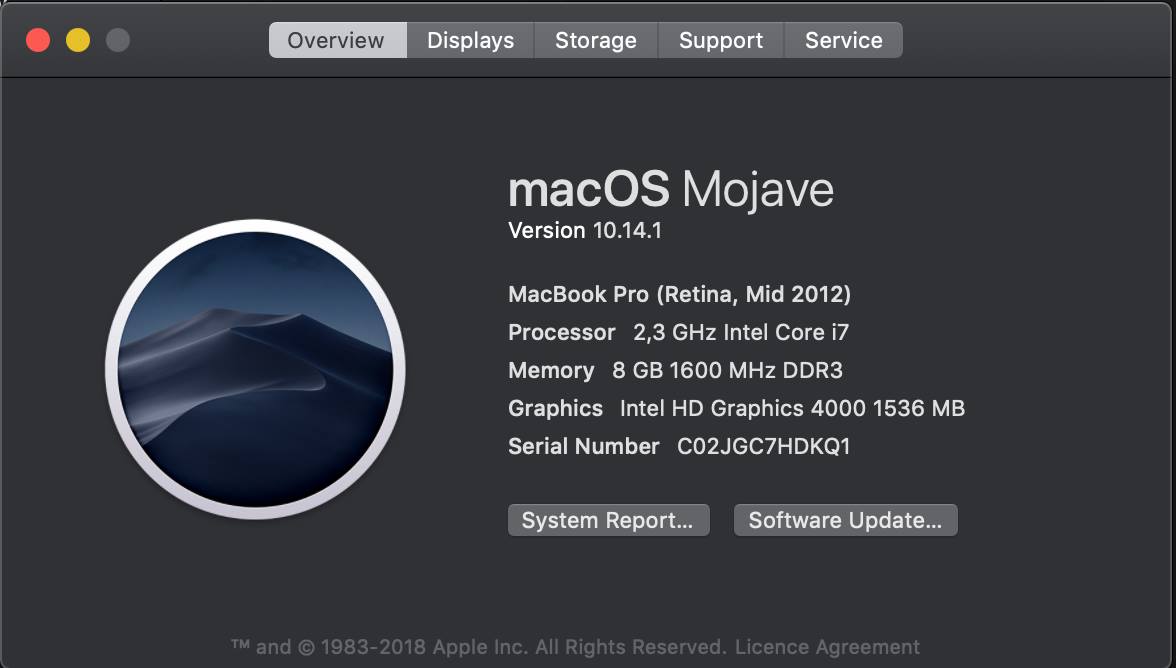Click the Memory 8 GB 1600 MHz line

pos(675,370)
